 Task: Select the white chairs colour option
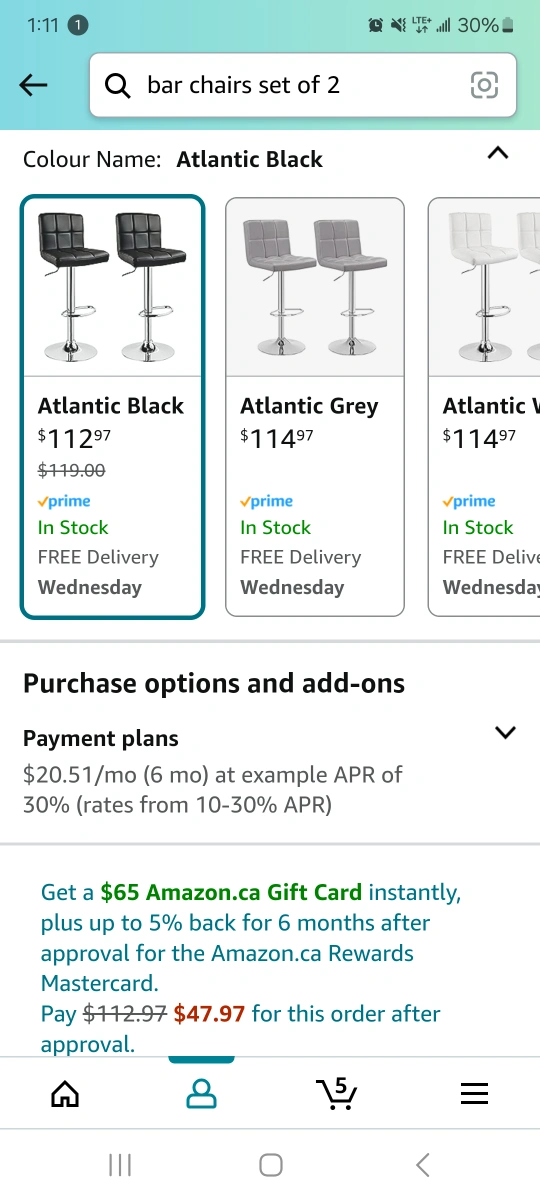484,407
